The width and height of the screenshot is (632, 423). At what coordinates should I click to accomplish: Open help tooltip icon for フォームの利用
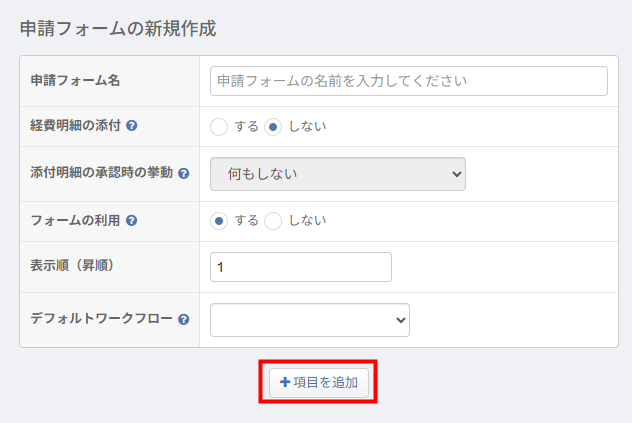[132, 220]
